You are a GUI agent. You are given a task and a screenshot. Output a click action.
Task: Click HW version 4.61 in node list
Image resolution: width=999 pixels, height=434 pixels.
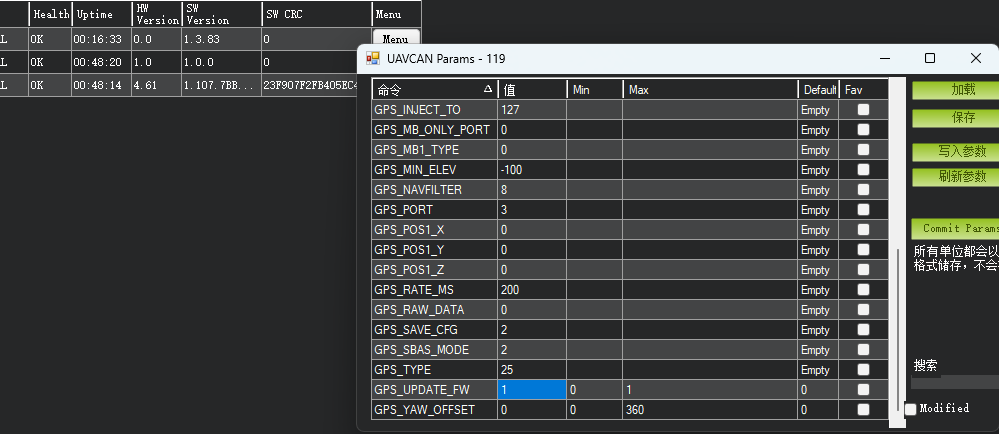(x=156, y=85)
